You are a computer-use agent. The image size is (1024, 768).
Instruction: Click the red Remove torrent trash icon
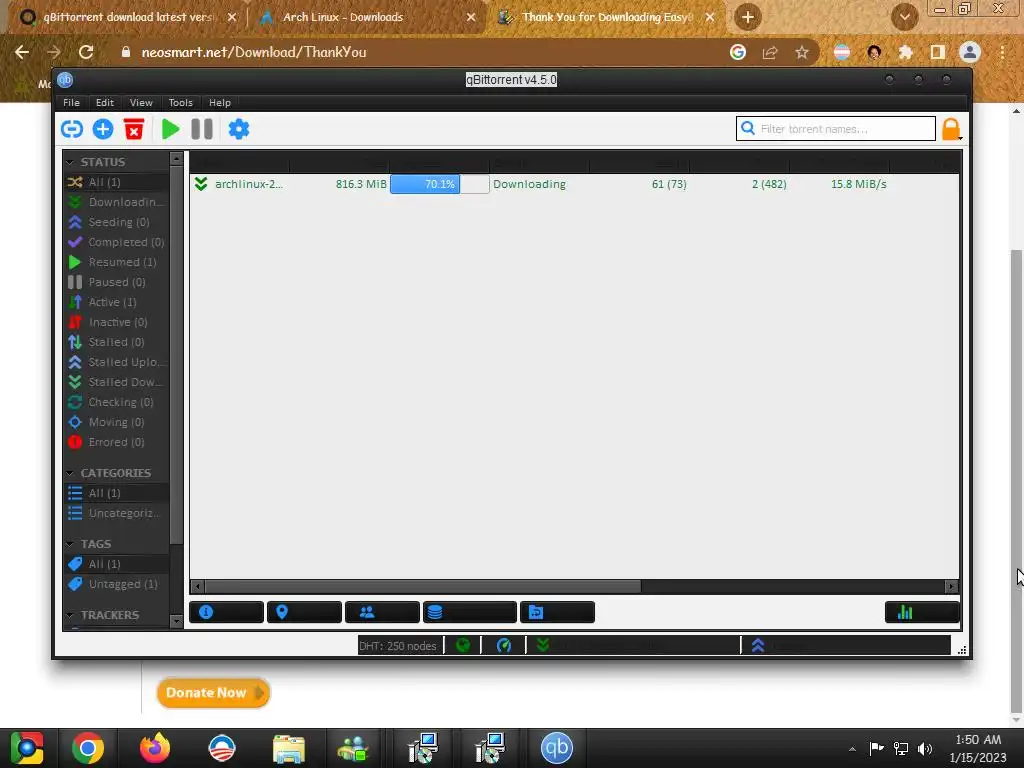coord(134,129)
